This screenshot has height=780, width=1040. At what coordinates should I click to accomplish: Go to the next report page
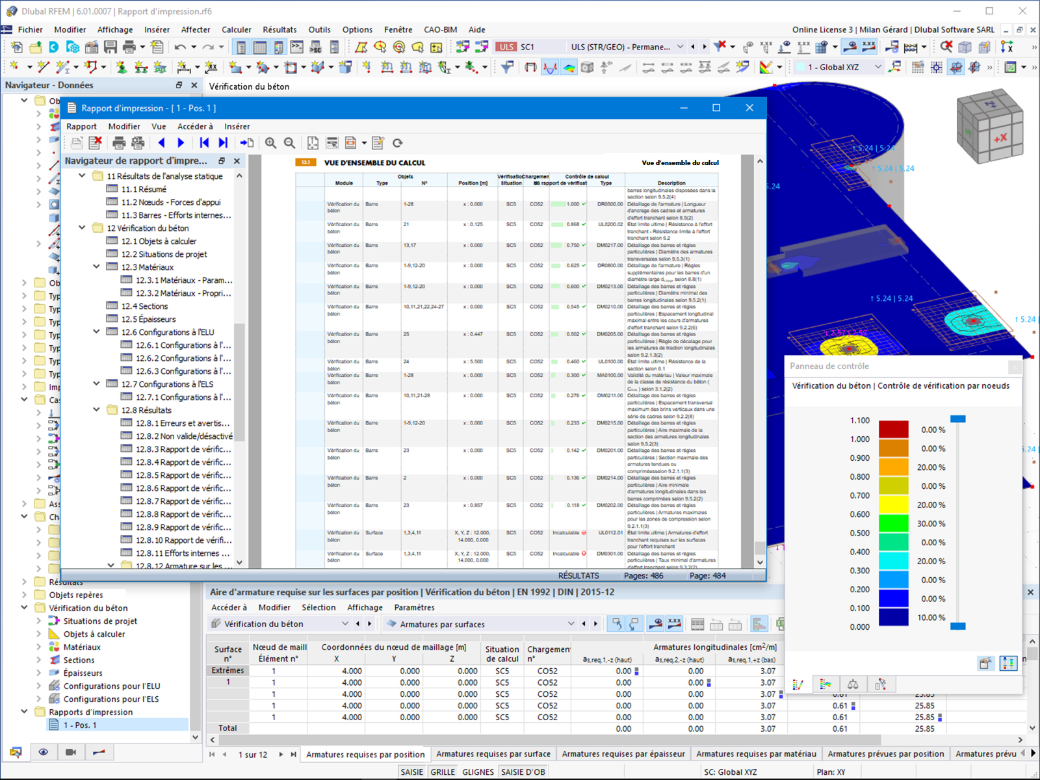click(181, 143)
